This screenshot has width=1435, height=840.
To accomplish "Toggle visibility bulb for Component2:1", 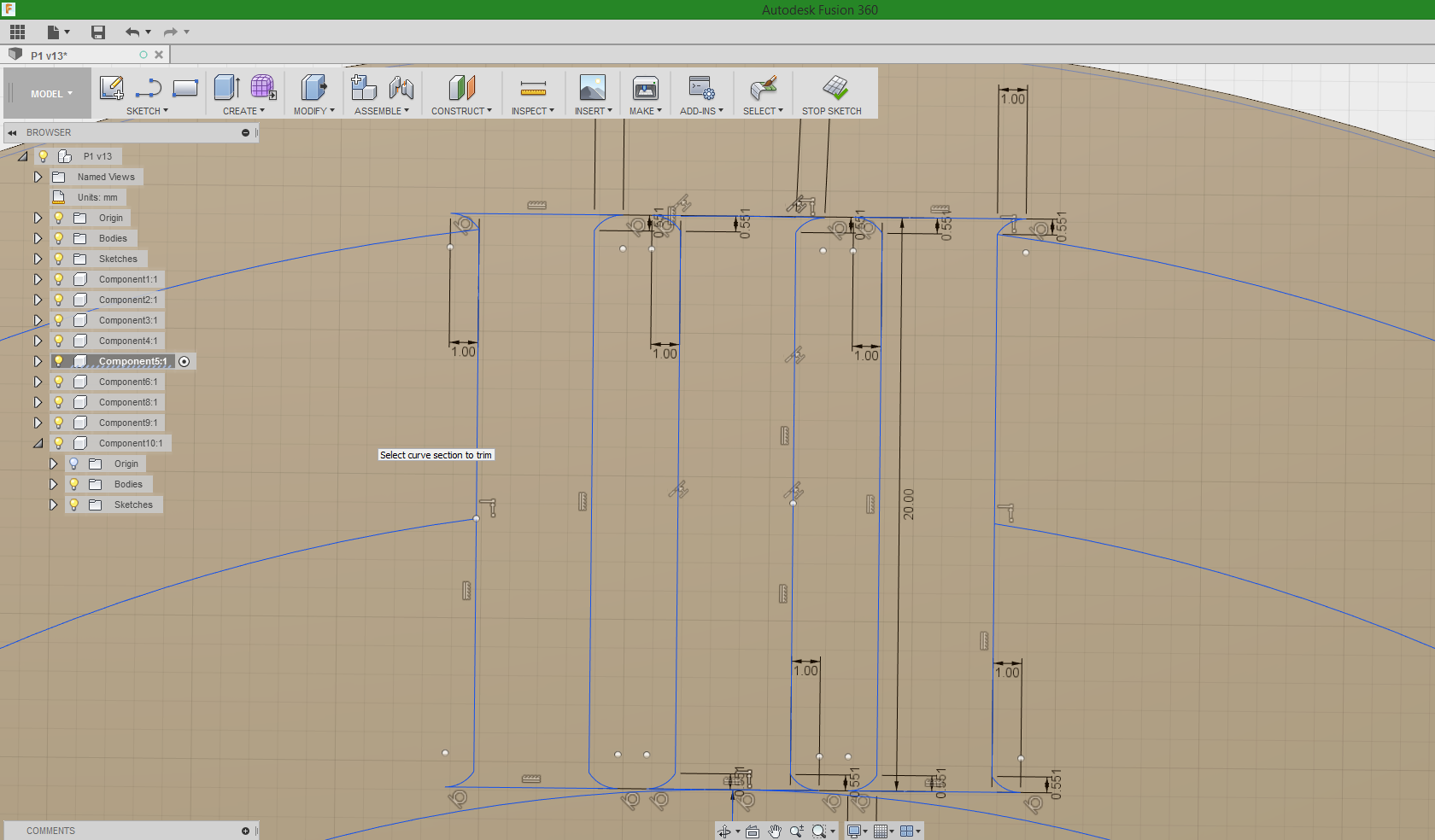I will pyautogui.click(x=59, y=300).
